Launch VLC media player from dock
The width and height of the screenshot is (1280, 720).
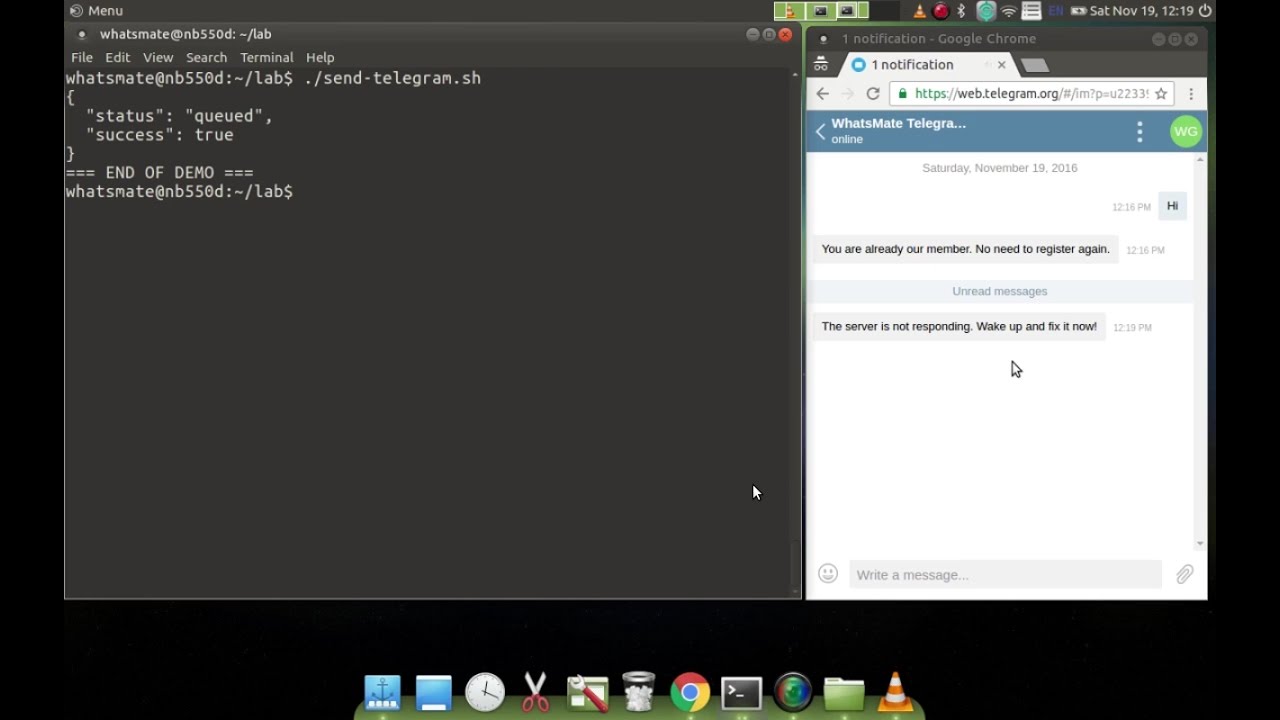tap(895, 692)
